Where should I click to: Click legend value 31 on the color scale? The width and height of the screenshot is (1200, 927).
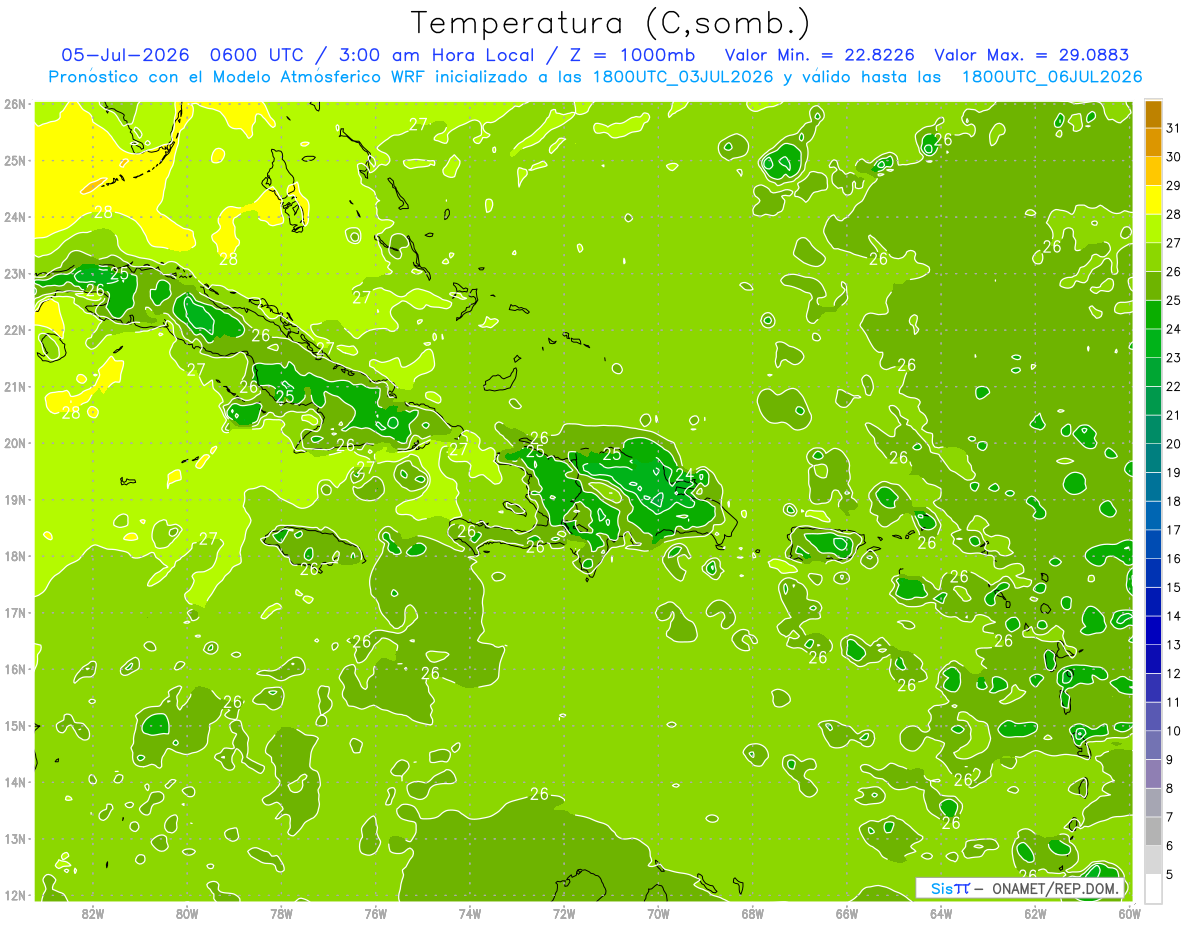(x=1174, y=128)
